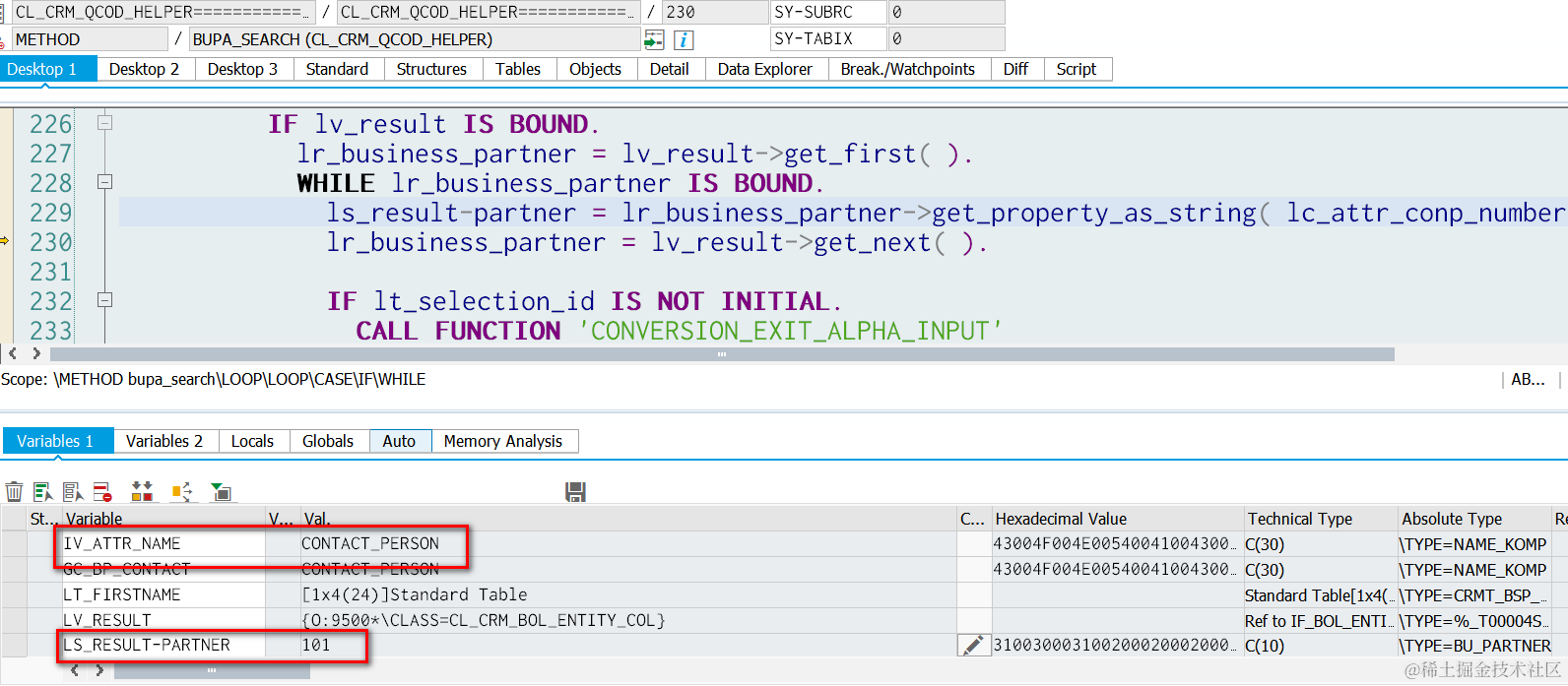Screen dimensions: 1568x686
Task: Click the LS_RESULT-PARTNER variable cell
Action: 163,646
